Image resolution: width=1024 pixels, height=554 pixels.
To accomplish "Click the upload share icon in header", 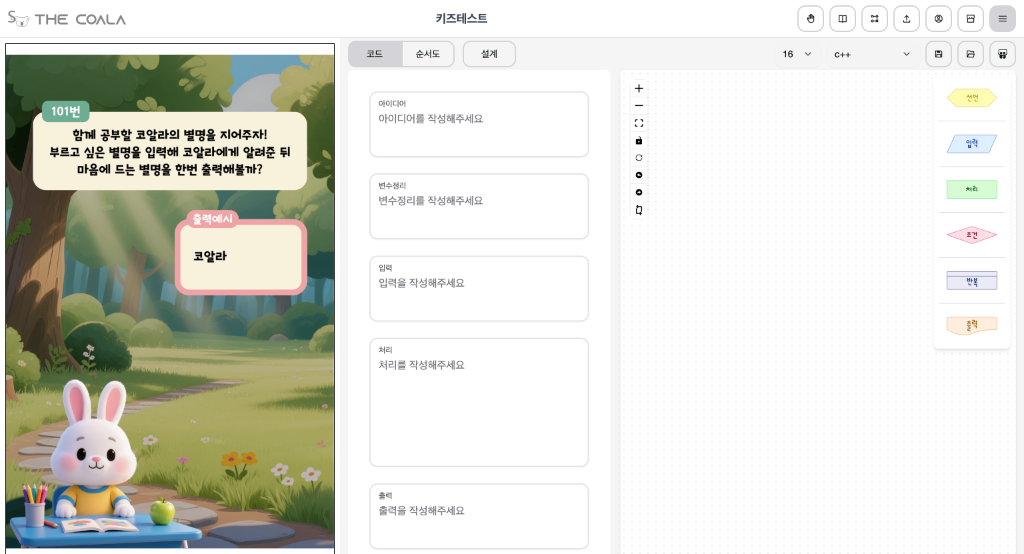I will tap(906, 19).
